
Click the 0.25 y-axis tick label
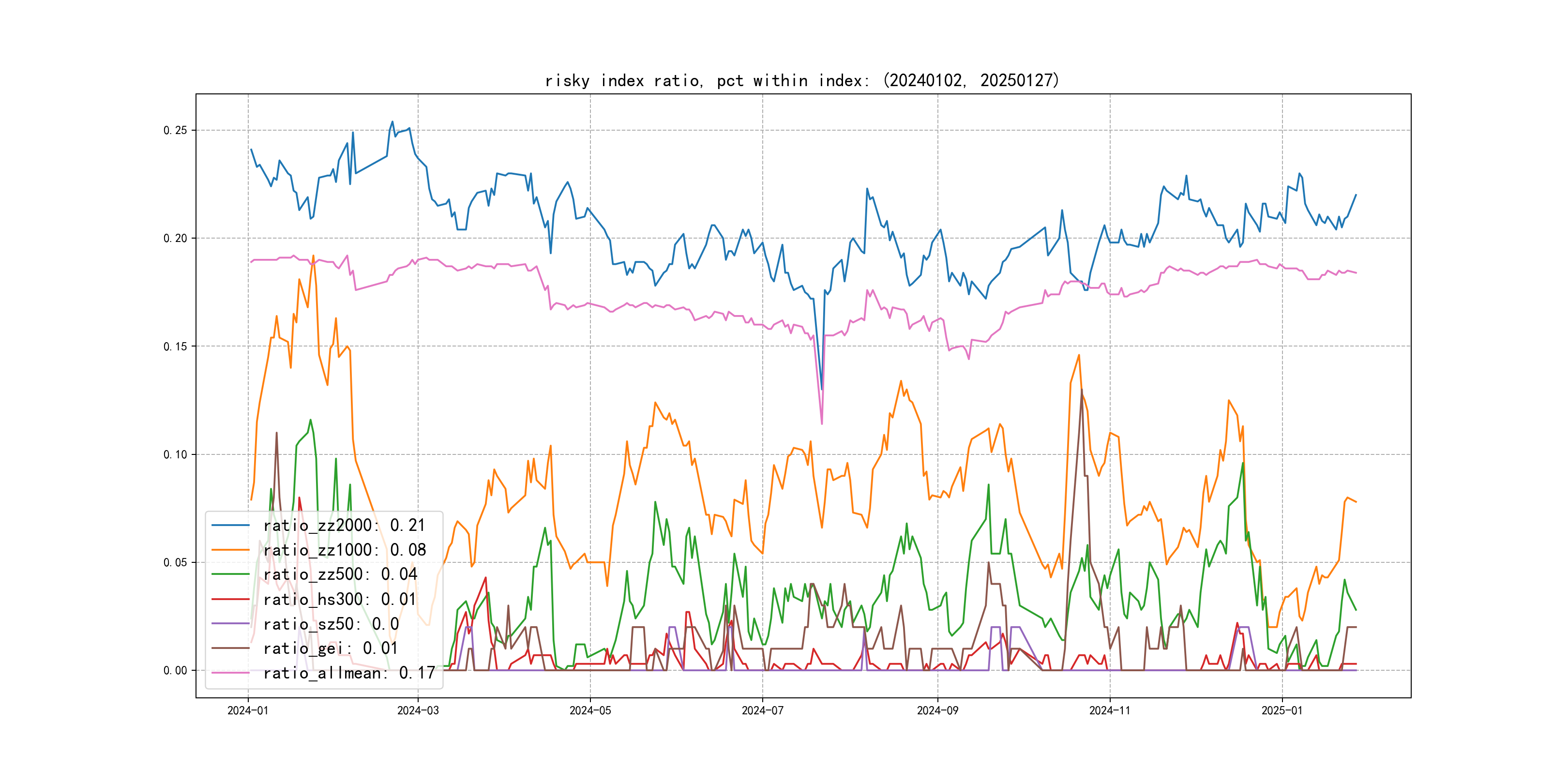click(x=175, y=130)
